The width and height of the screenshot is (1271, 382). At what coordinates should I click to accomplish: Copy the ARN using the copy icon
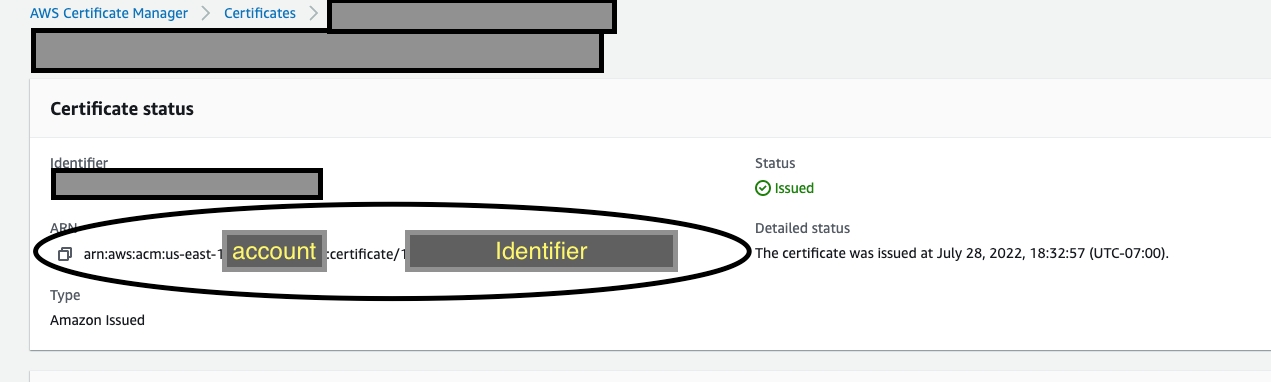point(65,254)
